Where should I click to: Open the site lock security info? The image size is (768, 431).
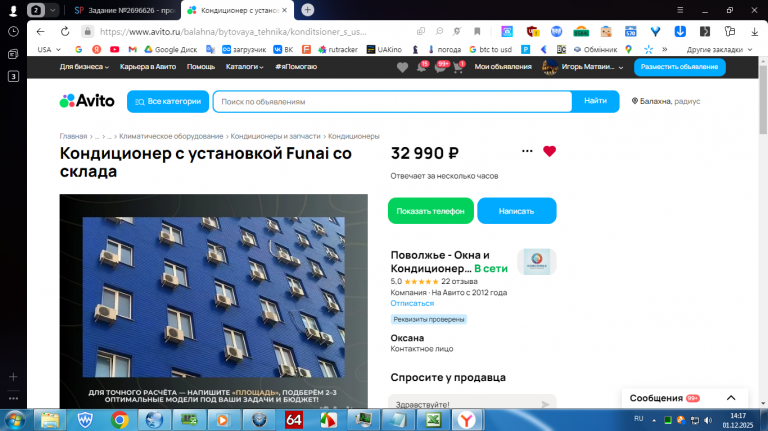pos(88,32)
